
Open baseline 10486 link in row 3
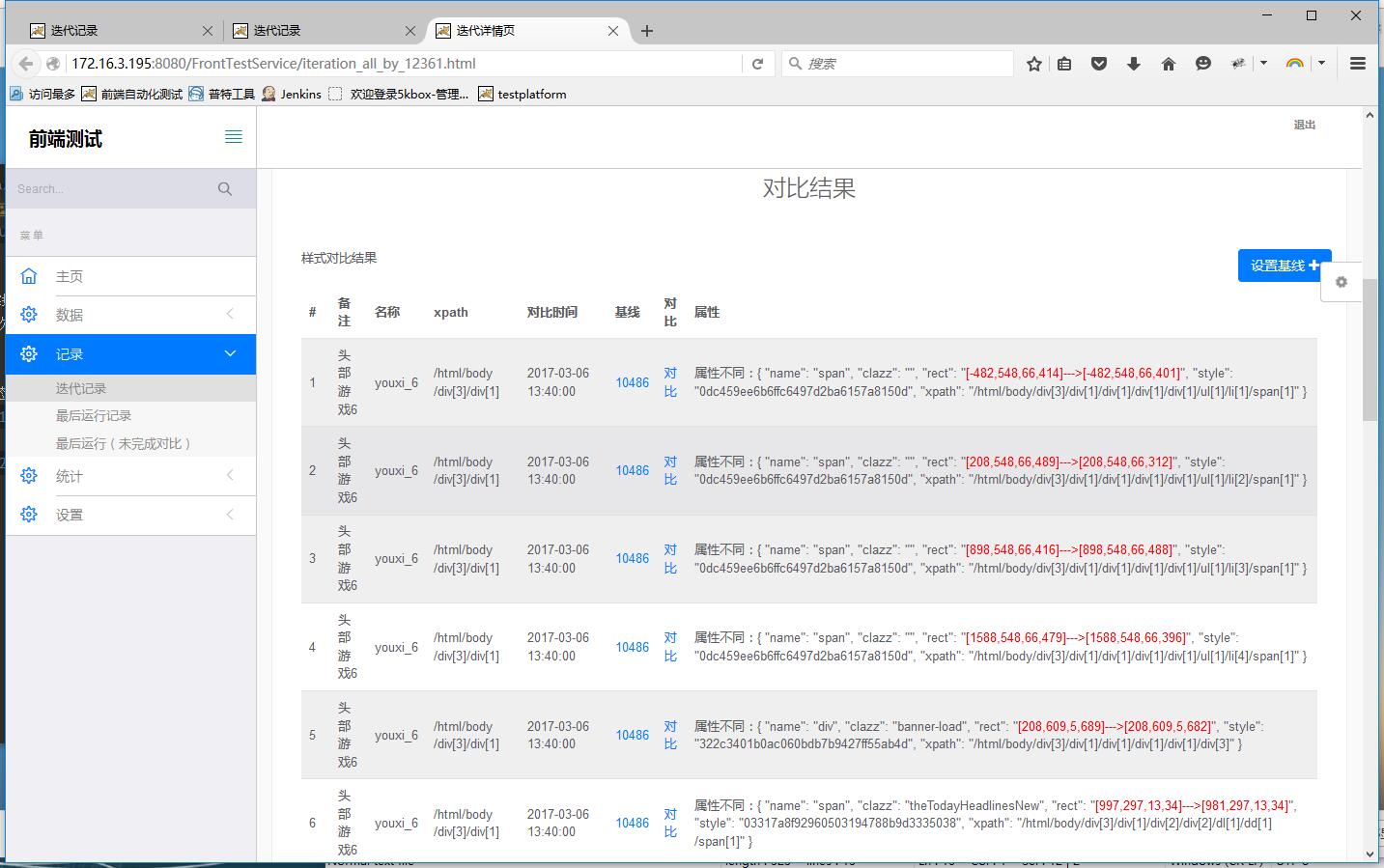(x=633, y=558)
